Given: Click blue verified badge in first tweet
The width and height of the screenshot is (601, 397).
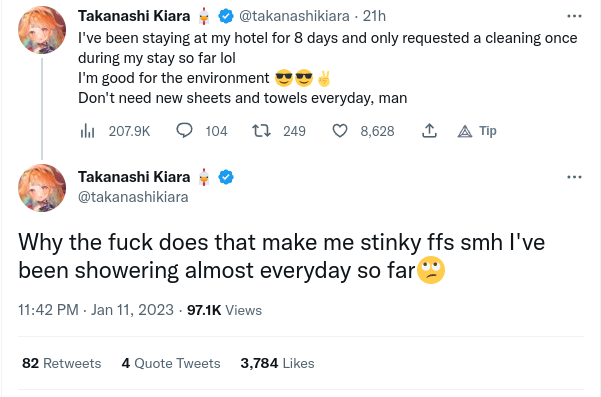Looking at the screenshot, I should (226, 16).
